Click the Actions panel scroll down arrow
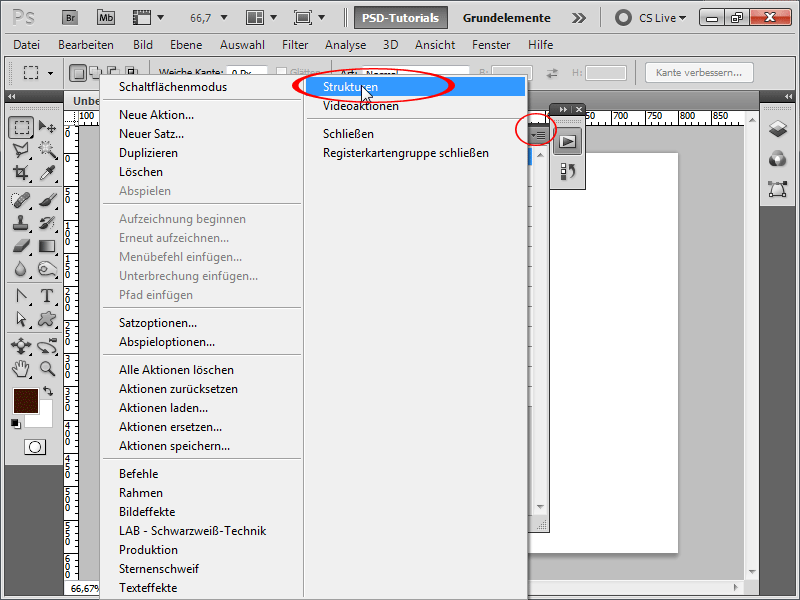Screen dimensions: 800x600 (x=540, y=507)
